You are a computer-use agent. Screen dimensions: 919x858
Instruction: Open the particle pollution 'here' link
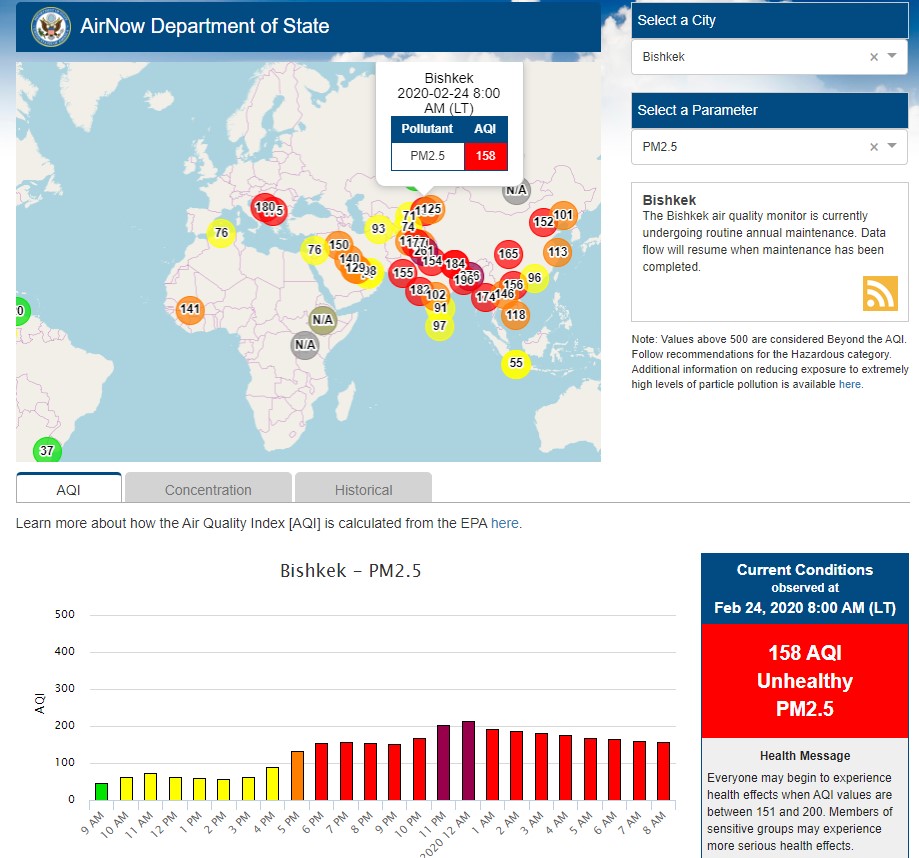(849, 384)
